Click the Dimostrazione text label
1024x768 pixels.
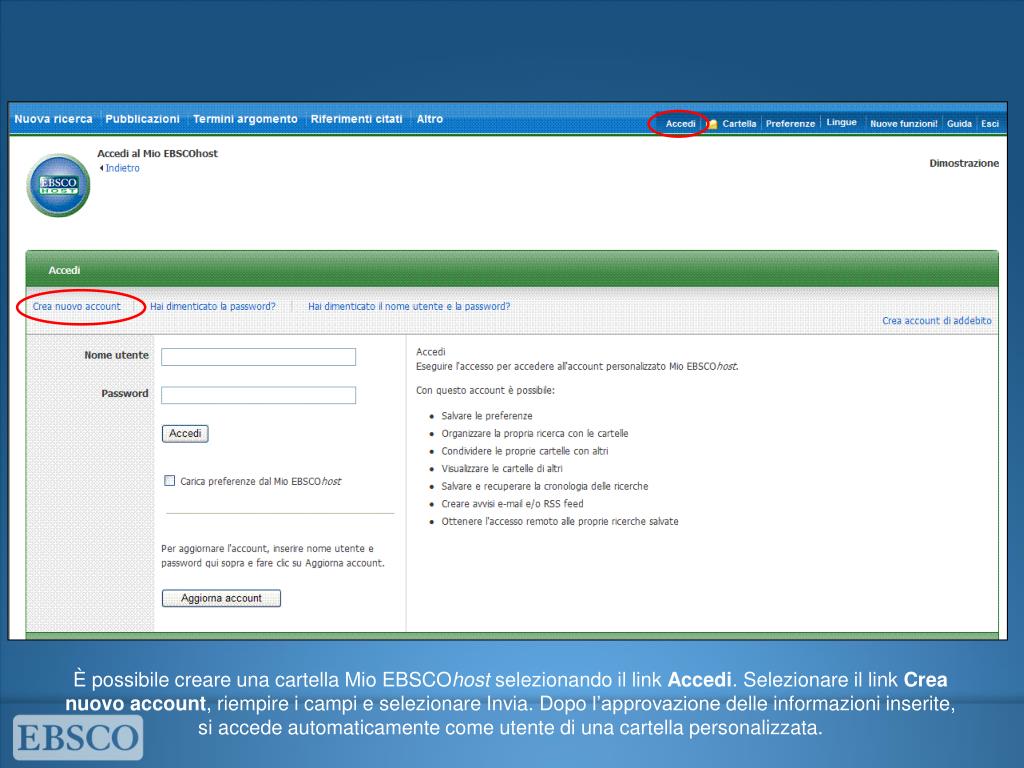pos(964,163)
